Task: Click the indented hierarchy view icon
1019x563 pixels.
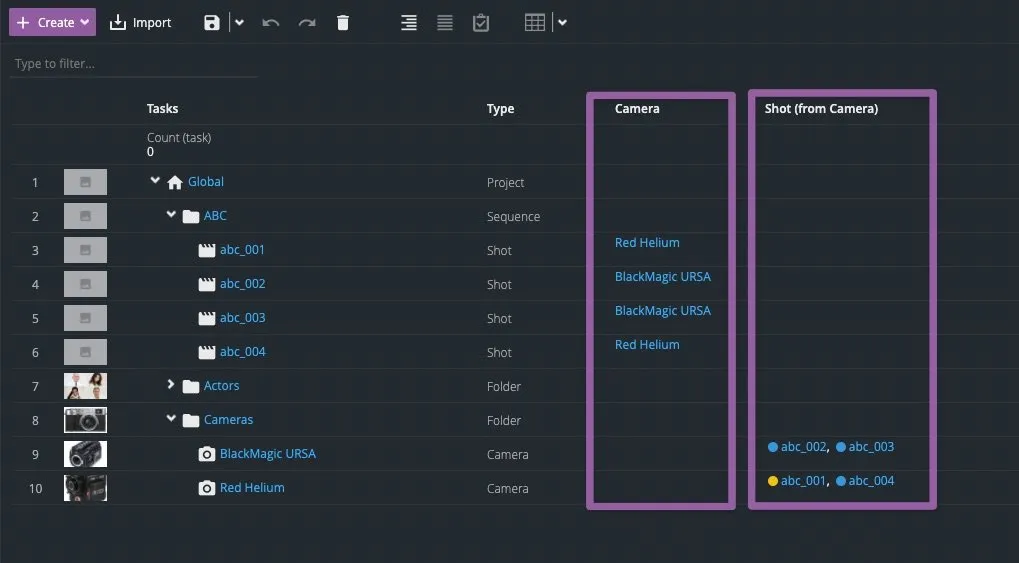Action: click(409, 22)
